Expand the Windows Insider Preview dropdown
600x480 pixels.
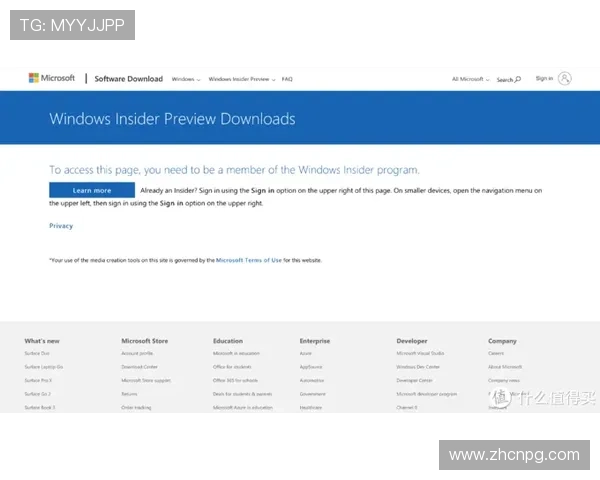pos(242,79)
